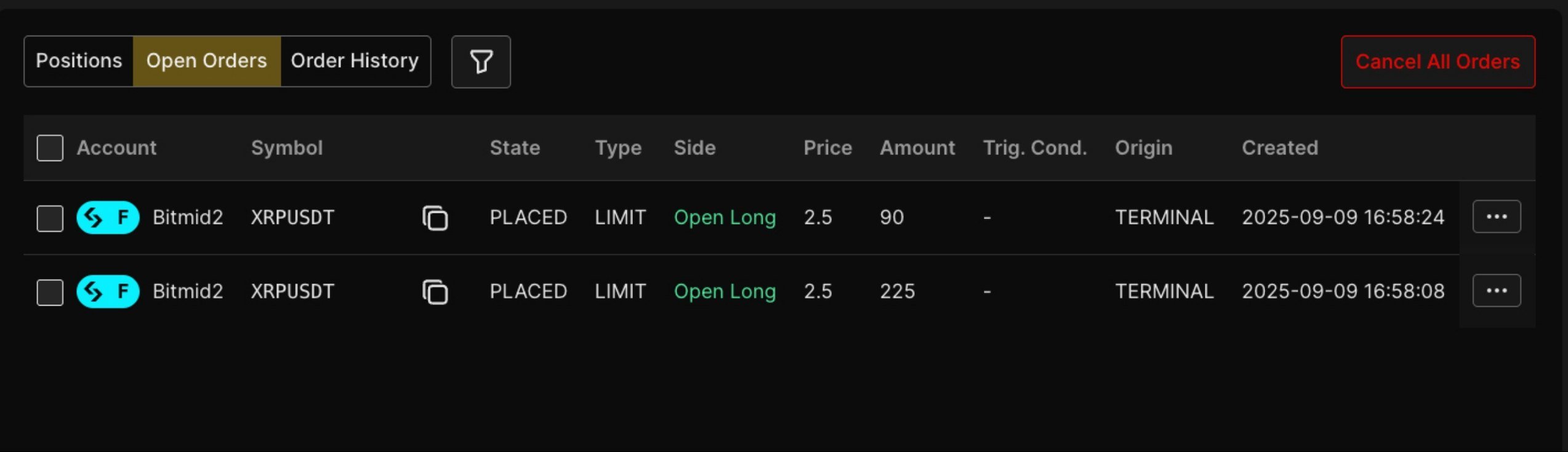Click exchange badge icon in first order row
1568x452 pixels.
(x=108, y=218)
